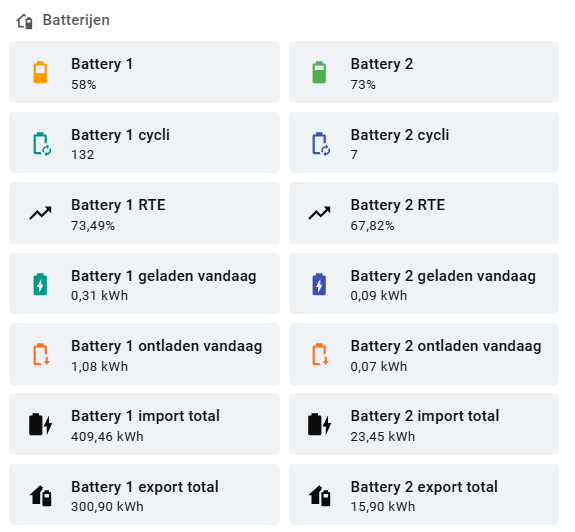
Task: Open the Battery 2 73% tile
Action: [x=424, y=72]
